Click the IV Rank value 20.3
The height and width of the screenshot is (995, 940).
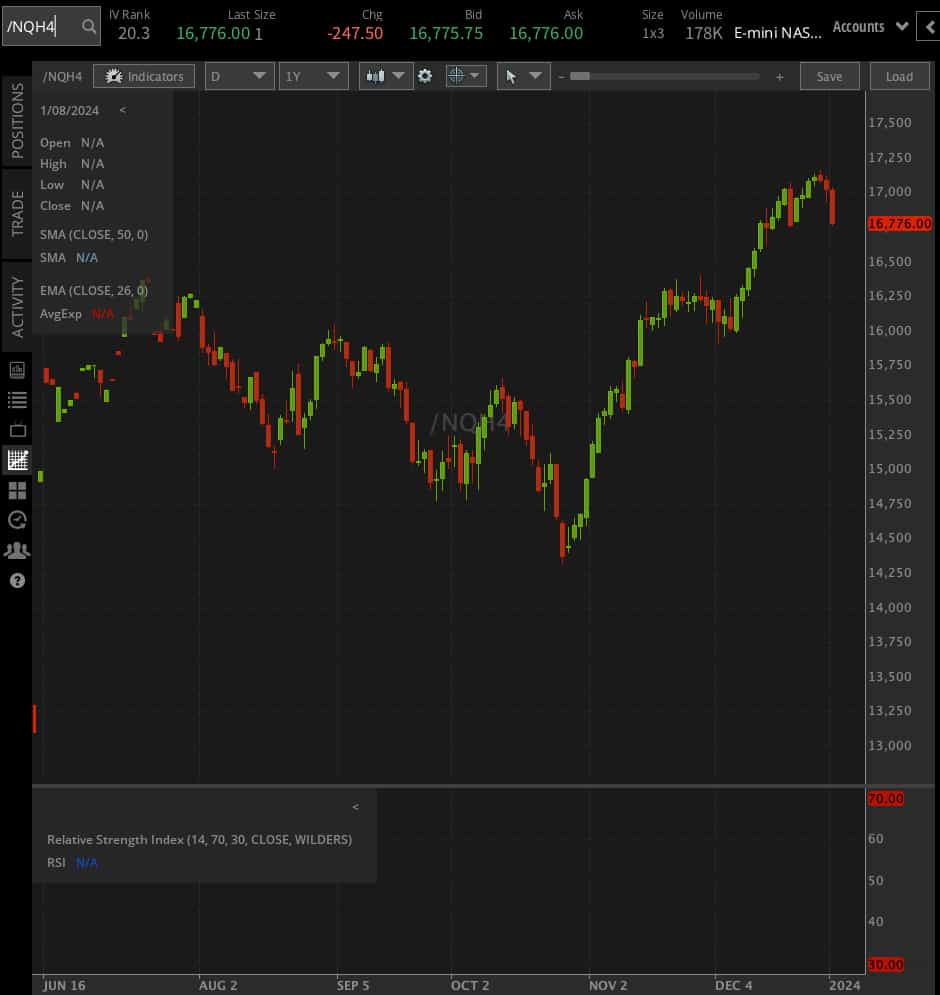point(134,33)
